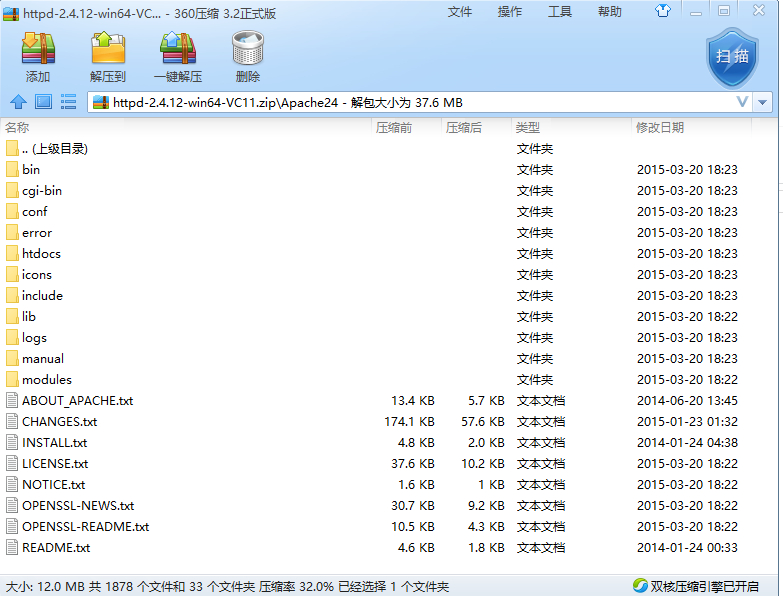Open the skin changer shirt icon

click(x=663, y=11)
